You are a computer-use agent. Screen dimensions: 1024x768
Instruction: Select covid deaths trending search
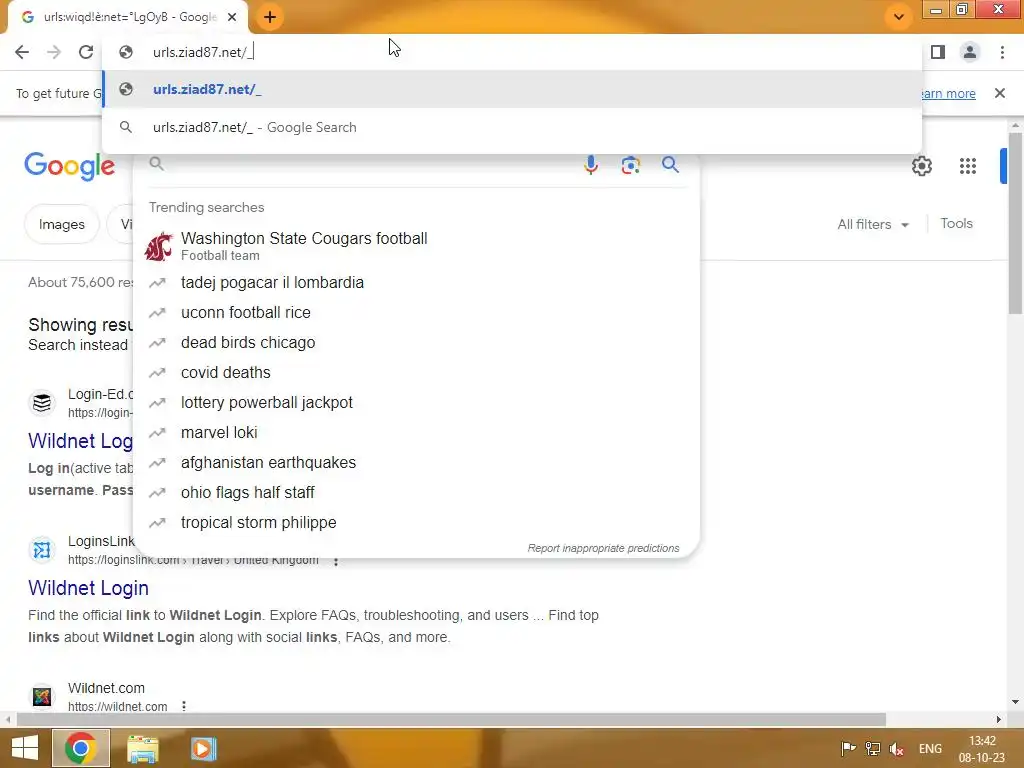[416, 373]
